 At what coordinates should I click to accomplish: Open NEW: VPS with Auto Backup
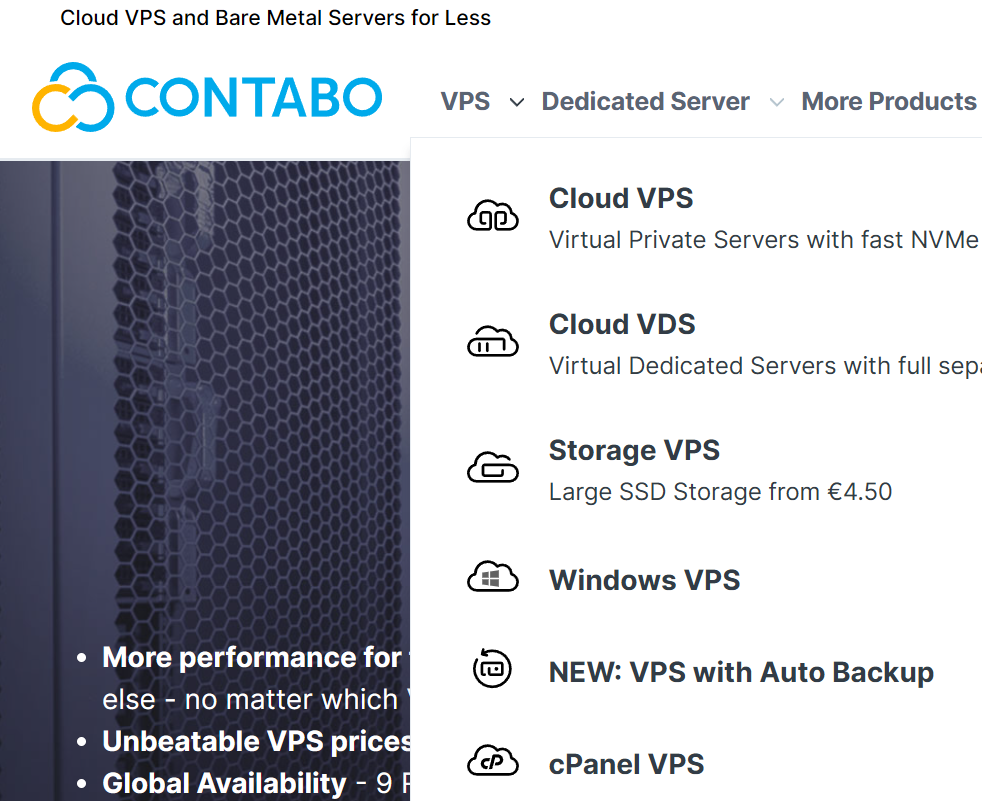pos(742,672)
